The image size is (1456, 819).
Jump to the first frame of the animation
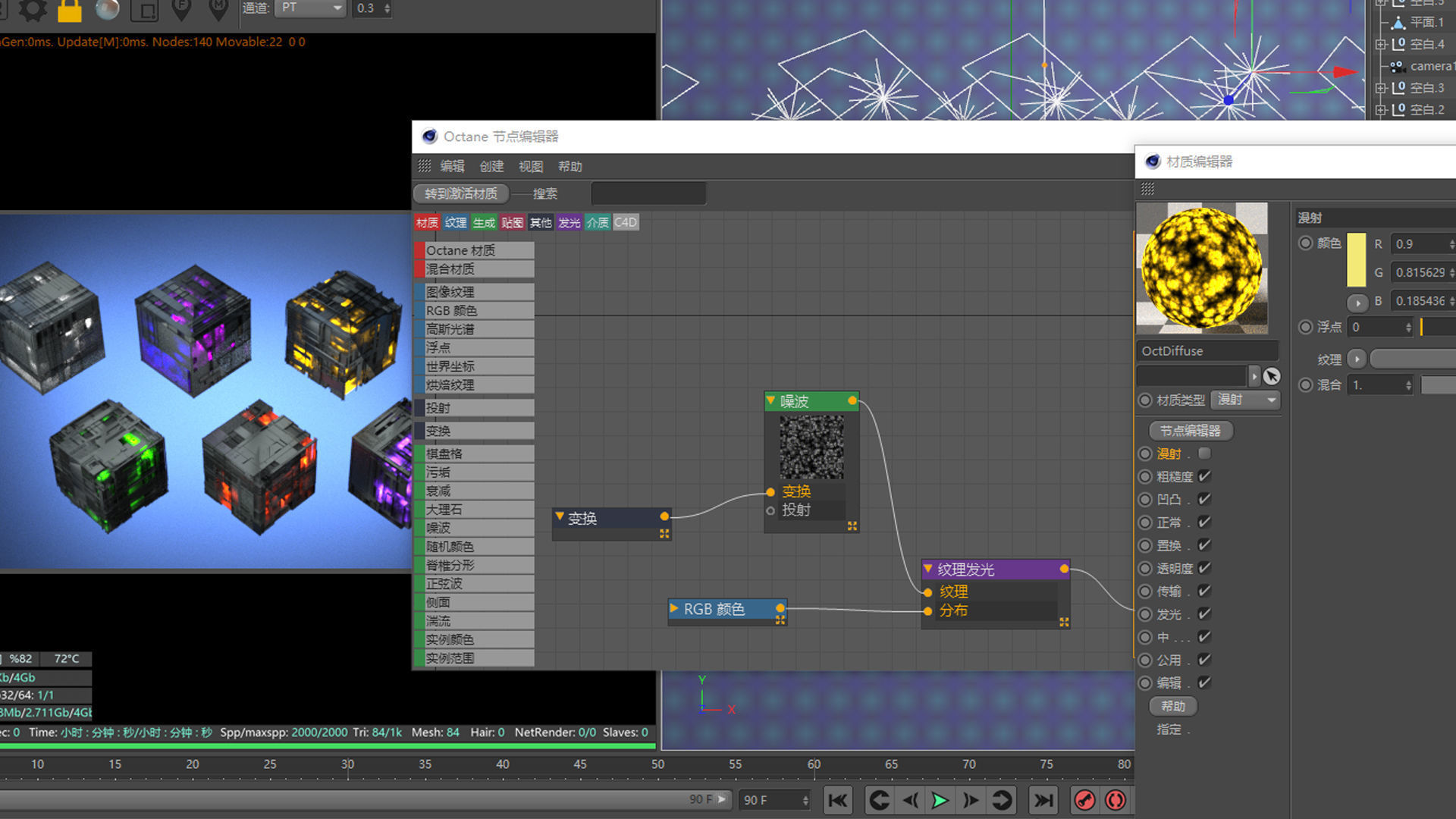point(838,800)
